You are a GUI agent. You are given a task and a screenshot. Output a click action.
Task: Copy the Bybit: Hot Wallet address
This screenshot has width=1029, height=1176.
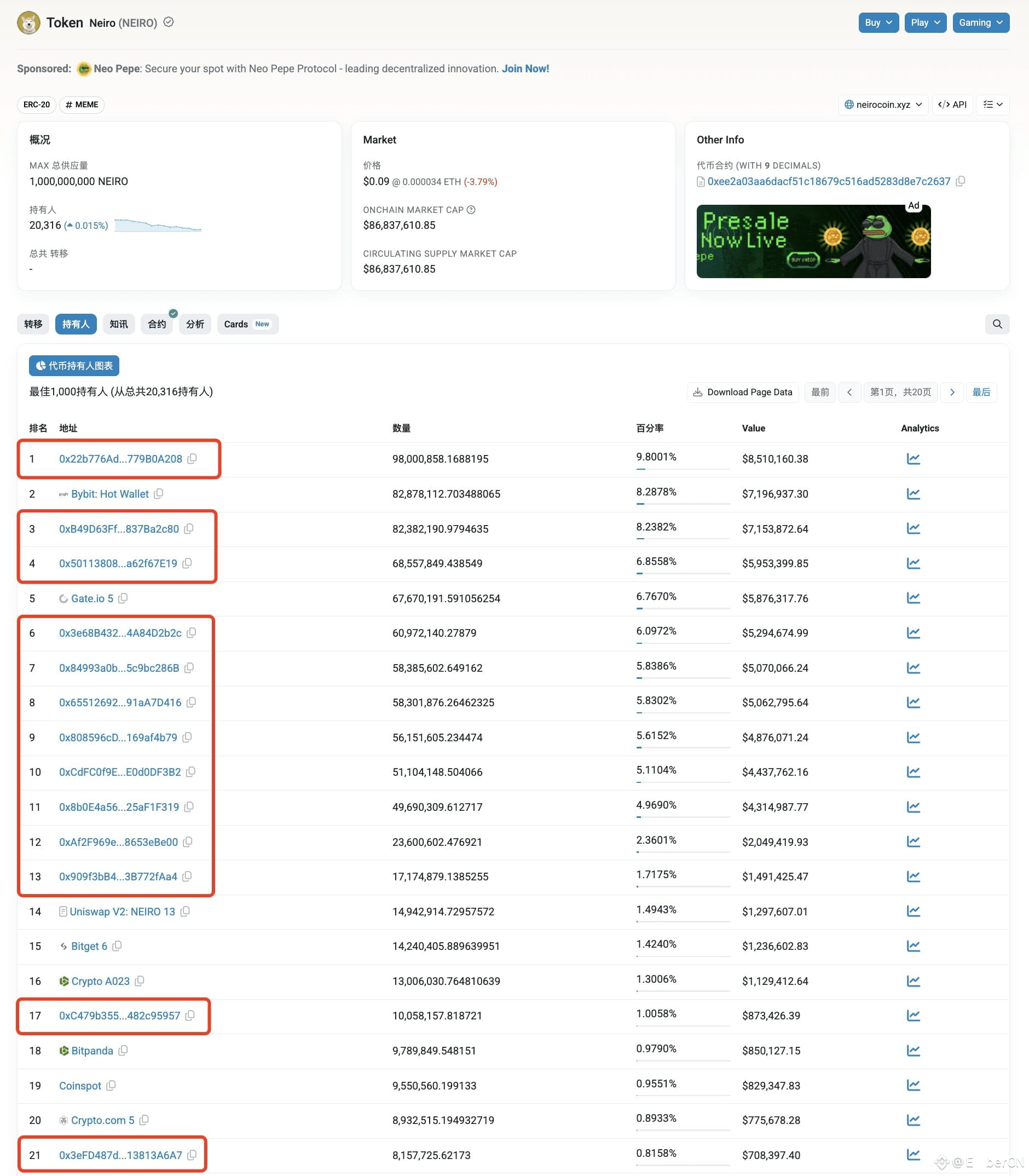click(x=159, y=494)
